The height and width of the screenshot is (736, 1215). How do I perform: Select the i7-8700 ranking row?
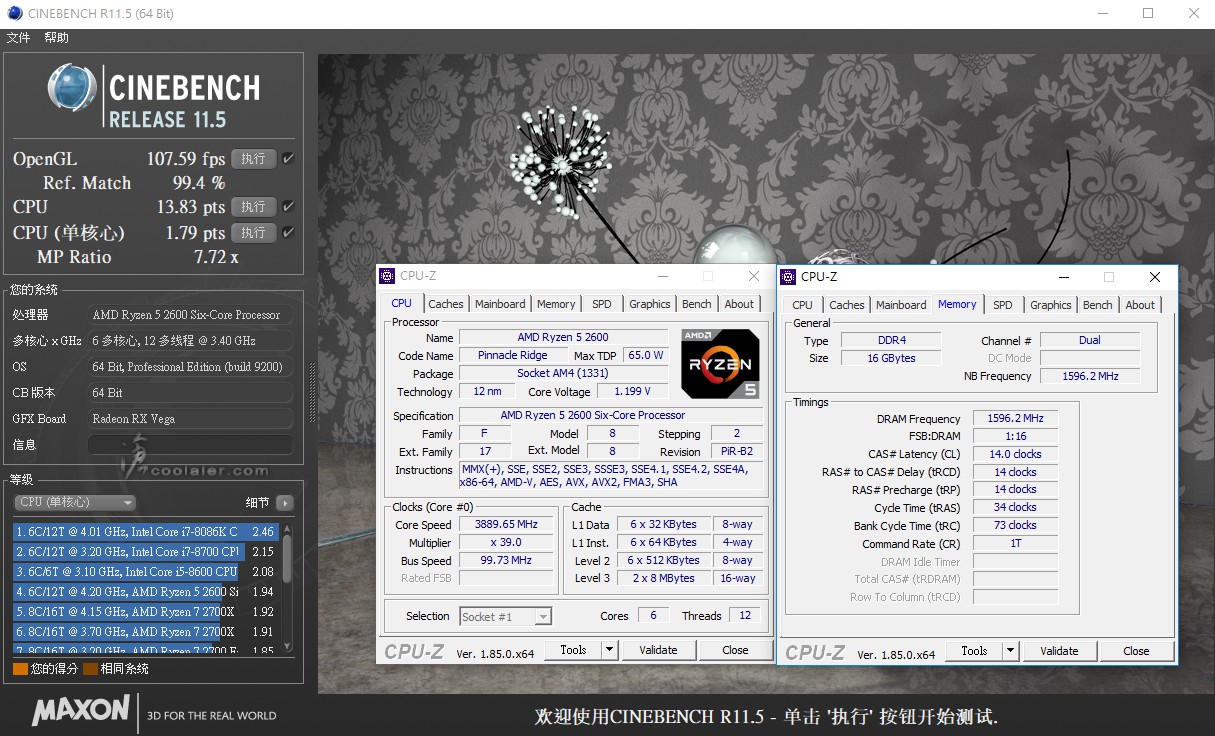[x=146, y=552]
